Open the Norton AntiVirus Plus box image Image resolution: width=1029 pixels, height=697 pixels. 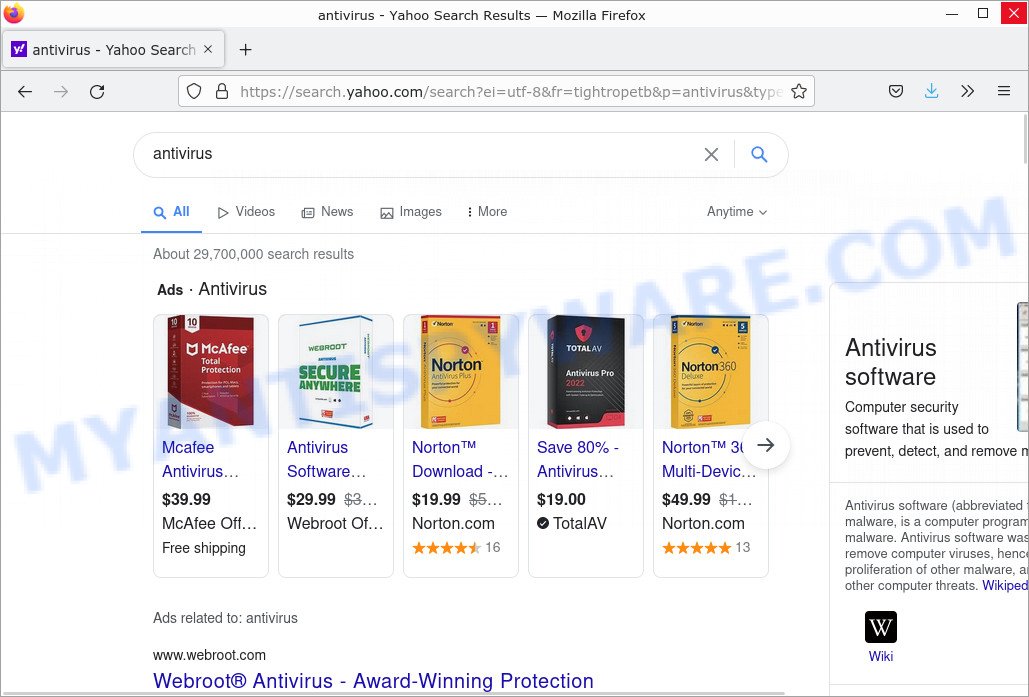461,372
